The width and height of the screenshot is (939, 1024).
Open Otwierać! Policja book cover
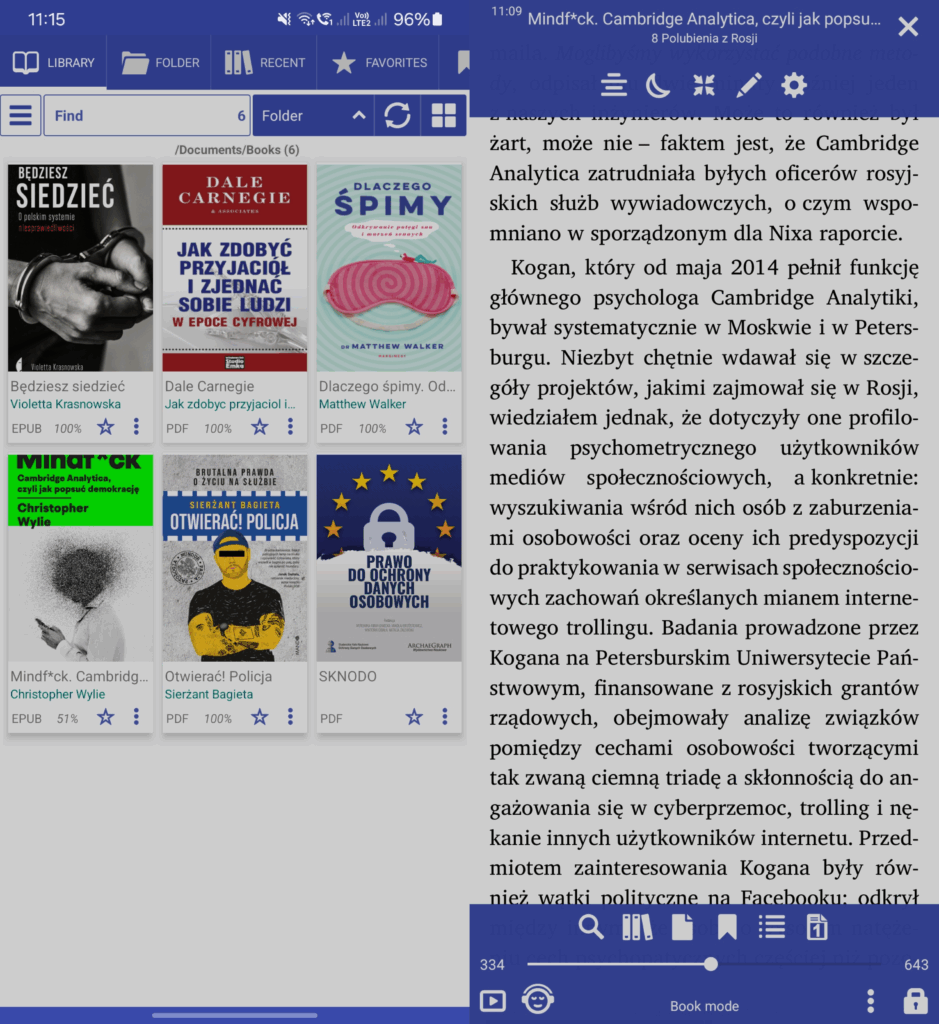click(234, 558)
